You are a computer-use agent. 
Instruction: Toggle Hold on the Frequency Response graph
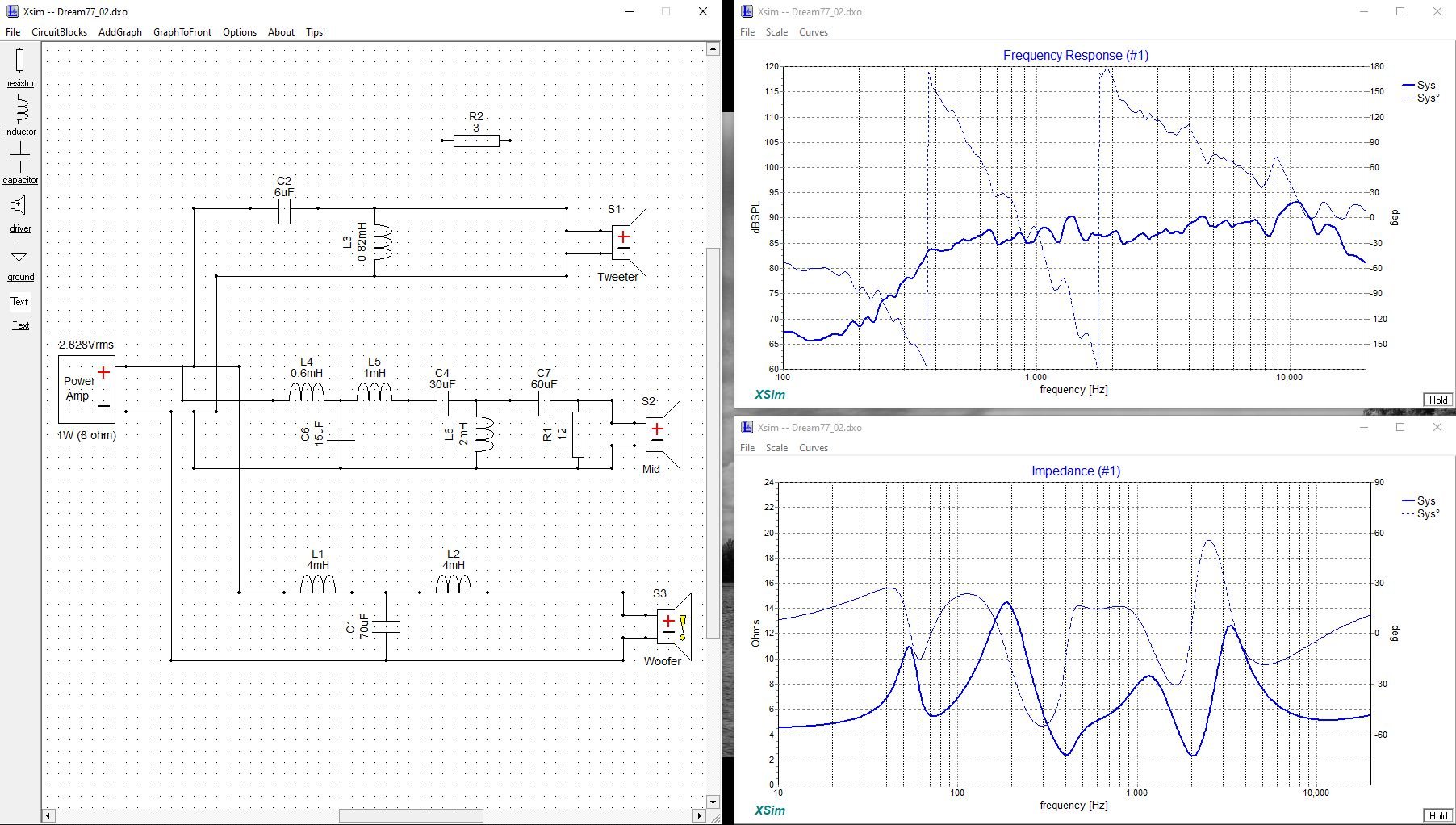(x=1438, y=400)
